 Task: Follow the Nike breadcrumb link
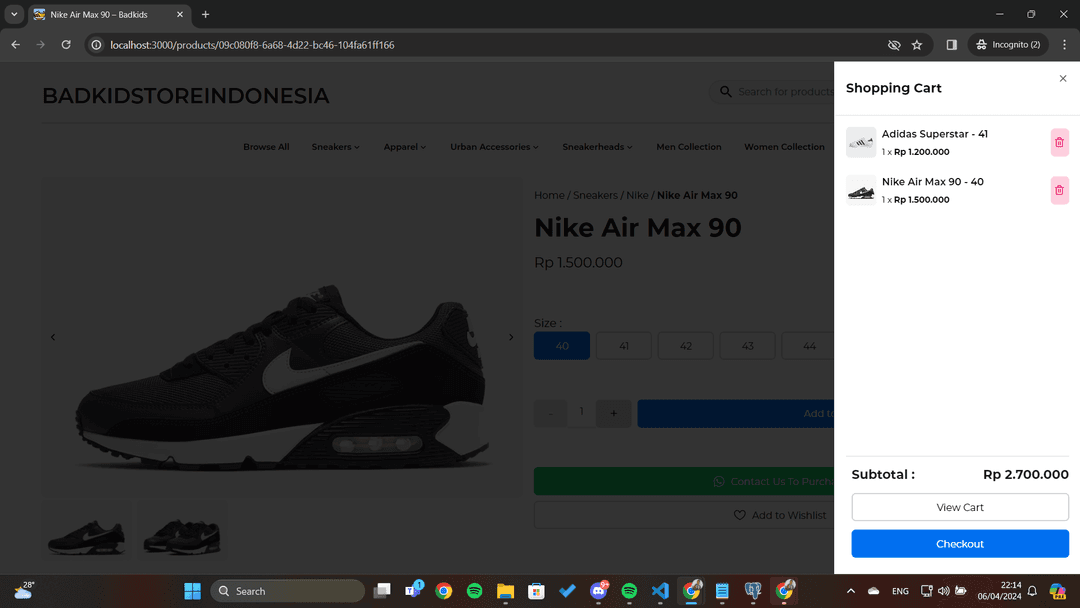[637, 196]
